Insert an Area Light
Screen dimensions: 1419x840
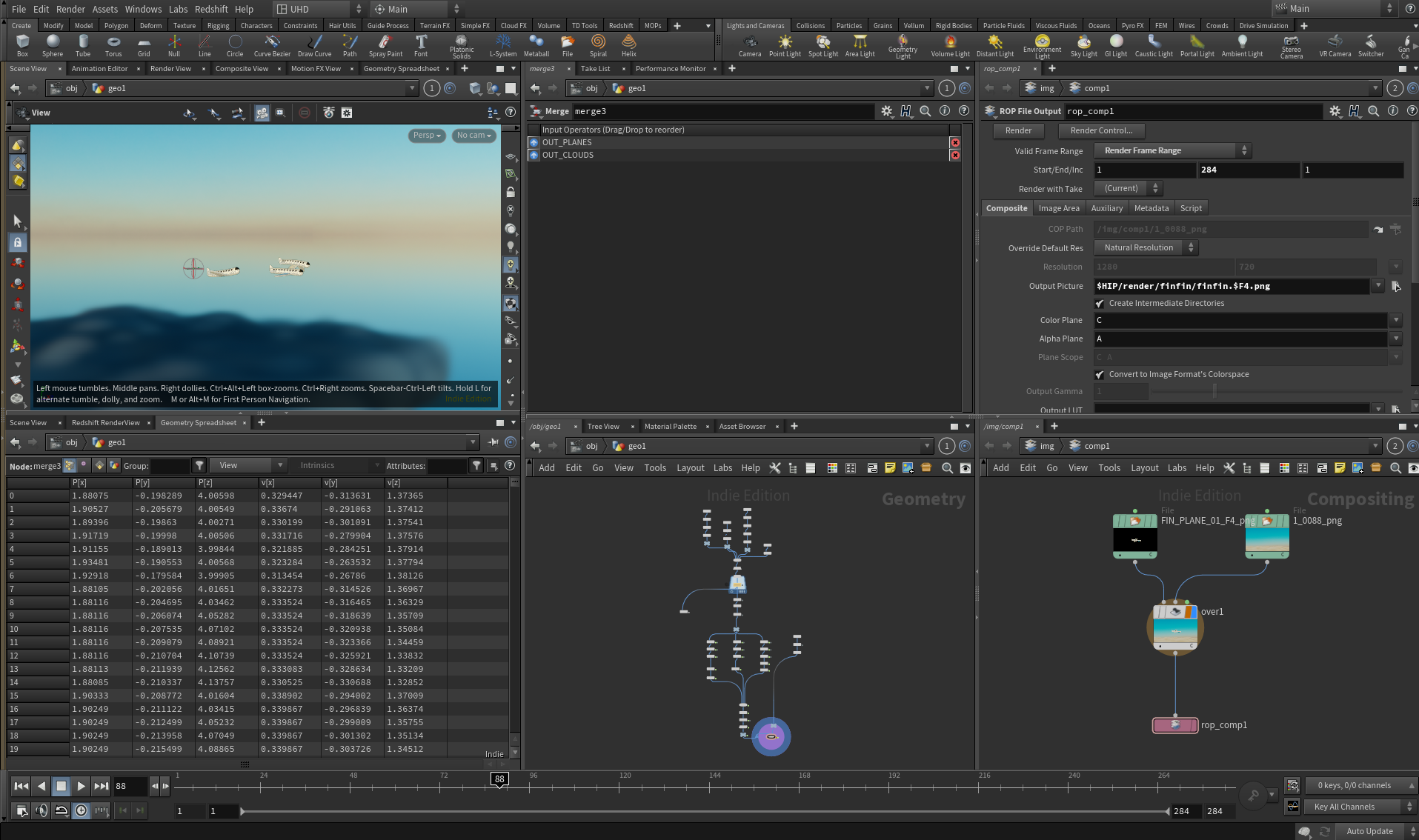860,45
